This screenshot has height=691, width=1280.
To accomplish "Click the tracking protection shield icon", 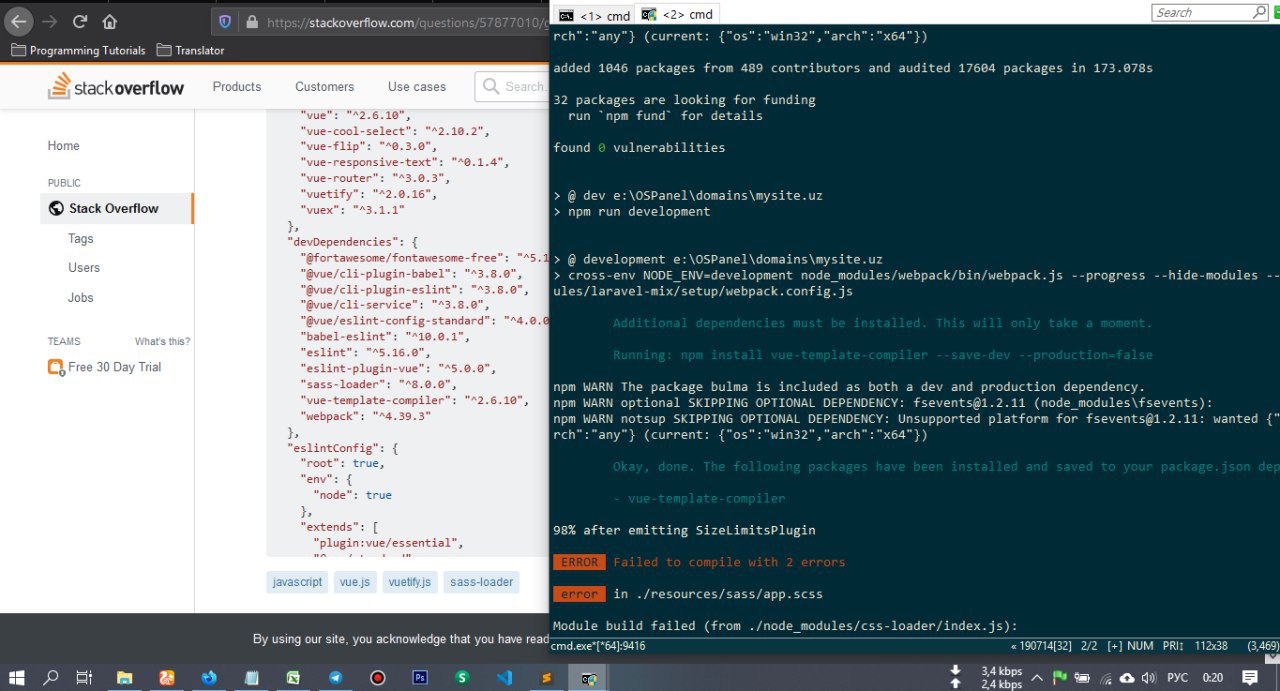I will click(x=225, y=21).
